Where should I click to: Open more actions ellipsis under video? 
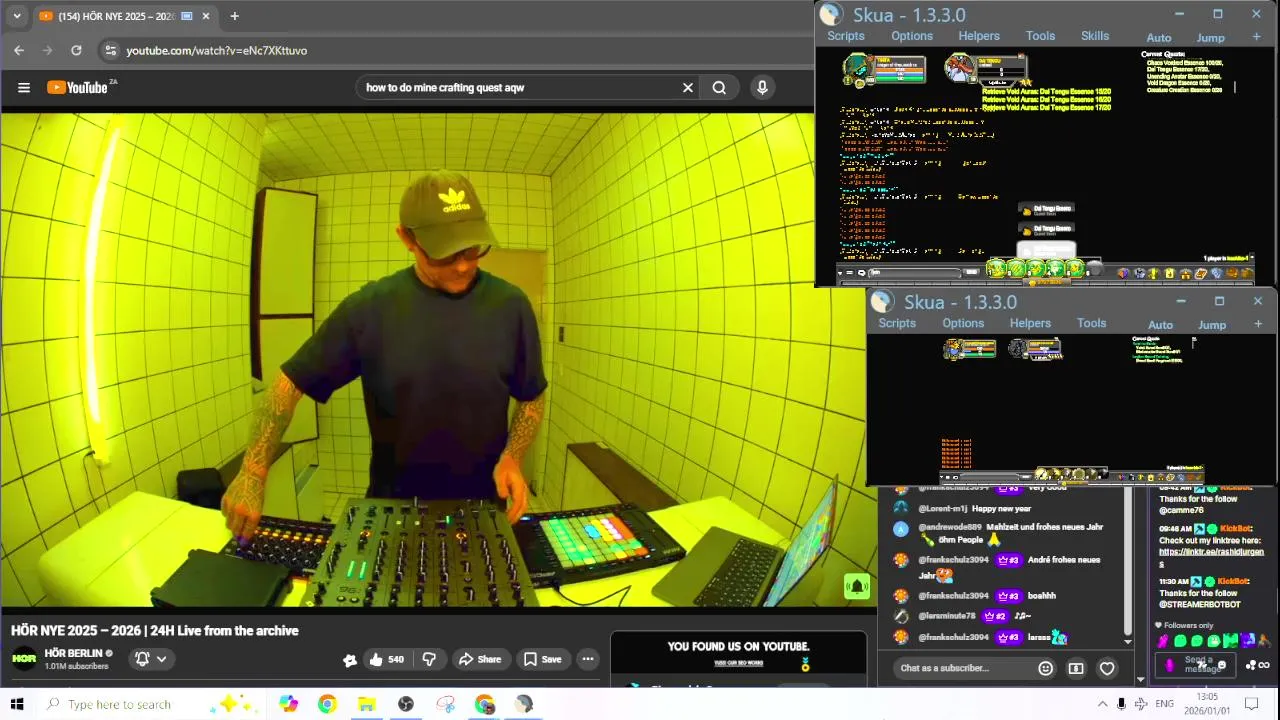[x=588, y=659]
